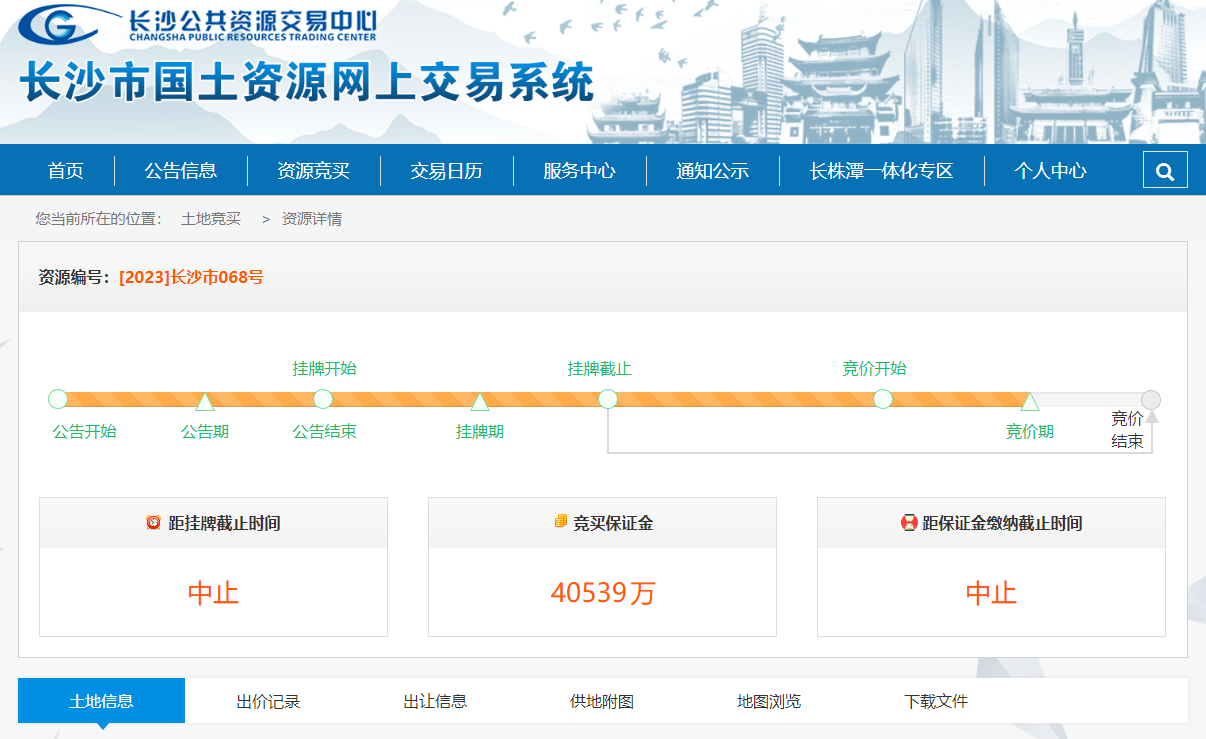
Task: Select the 土地信息 tab
Action: [x=101, y=701]
